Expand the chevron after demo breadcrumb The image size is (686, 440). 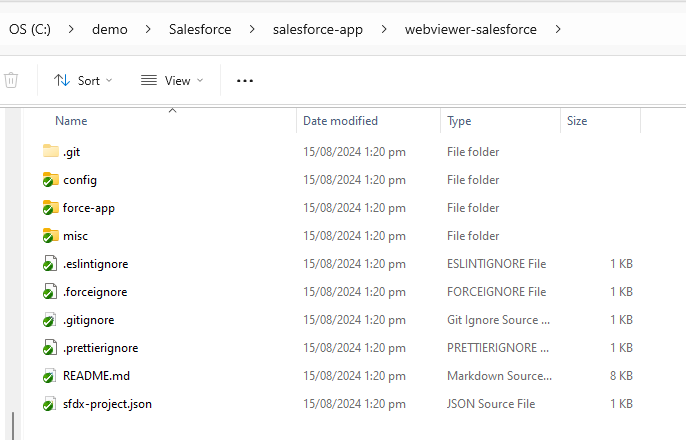(x=148, y=29)
